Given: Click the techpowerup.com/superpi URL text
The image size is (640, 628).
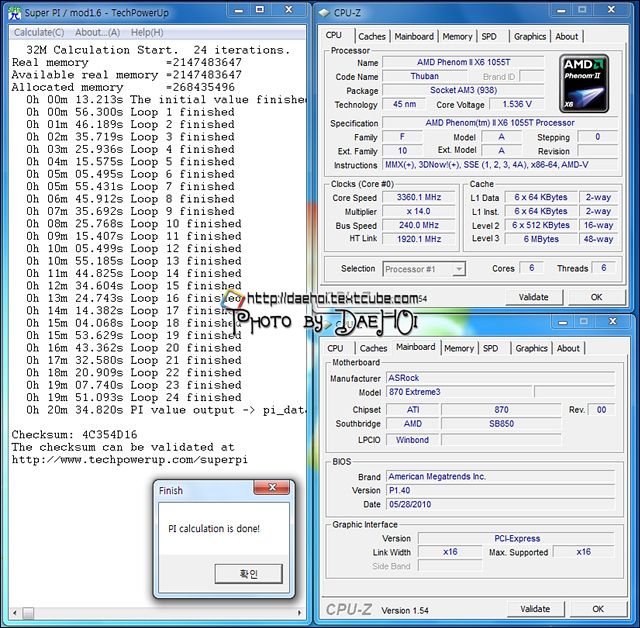Looking at the screenshot, I should (129, 460).
